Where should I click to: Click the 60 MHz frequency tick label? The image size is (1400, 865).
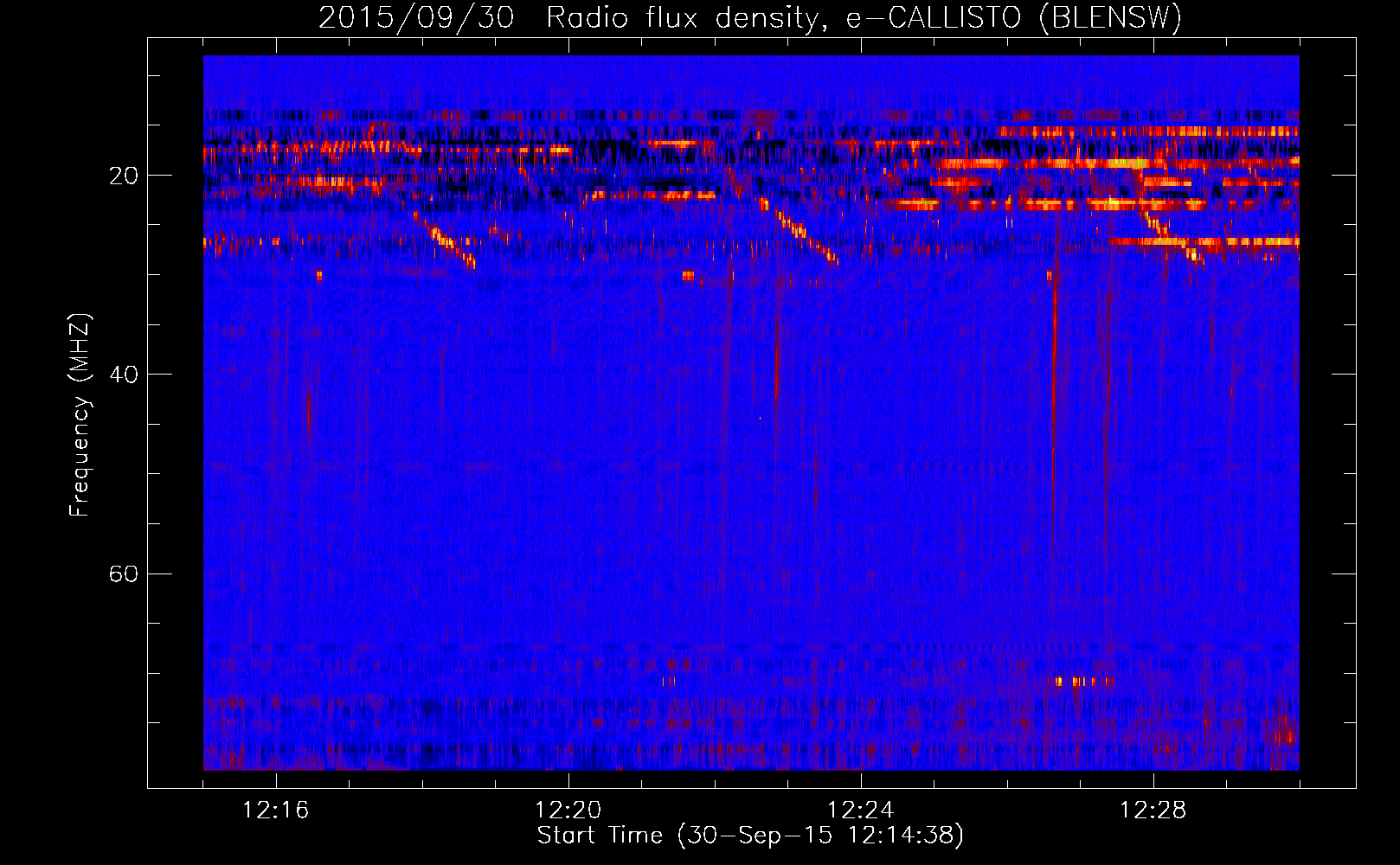(123, 573)
